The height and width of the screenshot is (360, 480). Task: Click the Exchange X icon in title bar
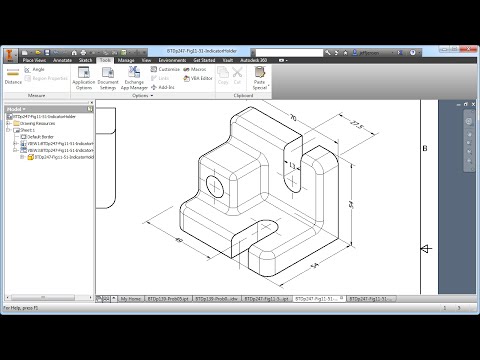coord(400,53)
